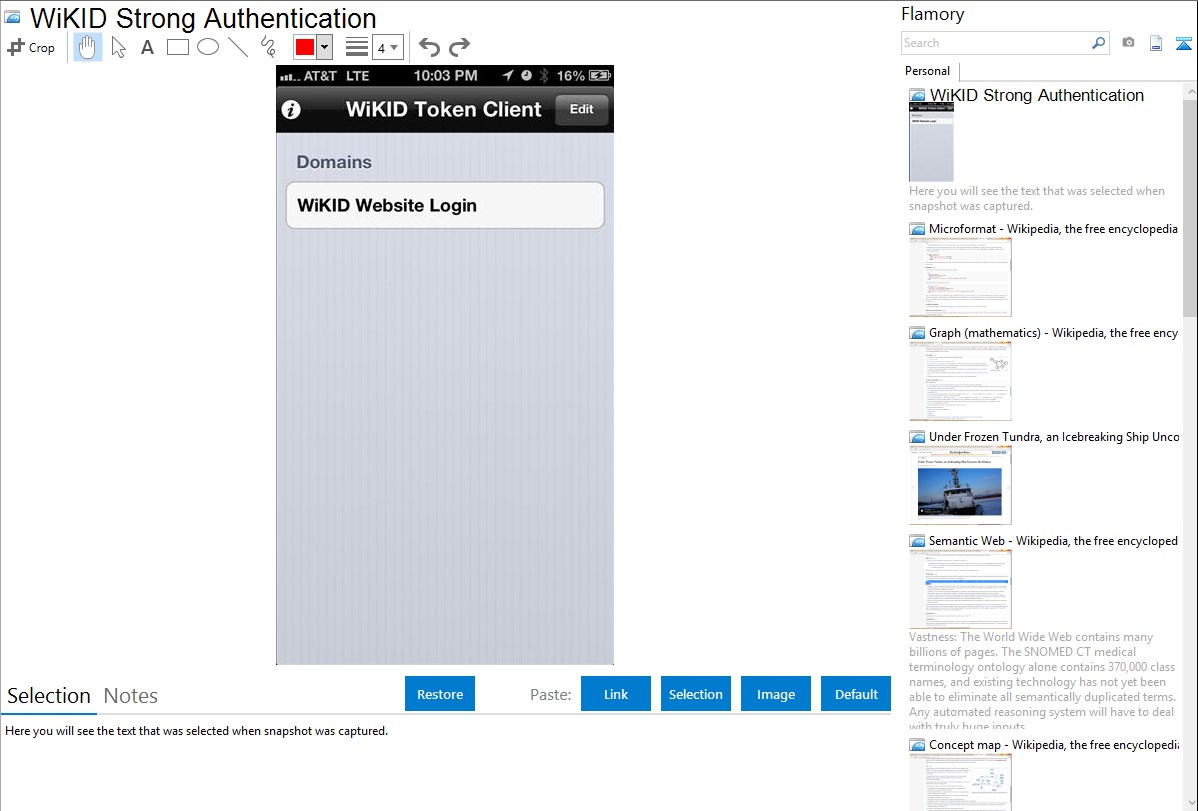Open the icebreaking ship thumbnail
Viewport: 1198px width, 811px height.
coord(960,485)
